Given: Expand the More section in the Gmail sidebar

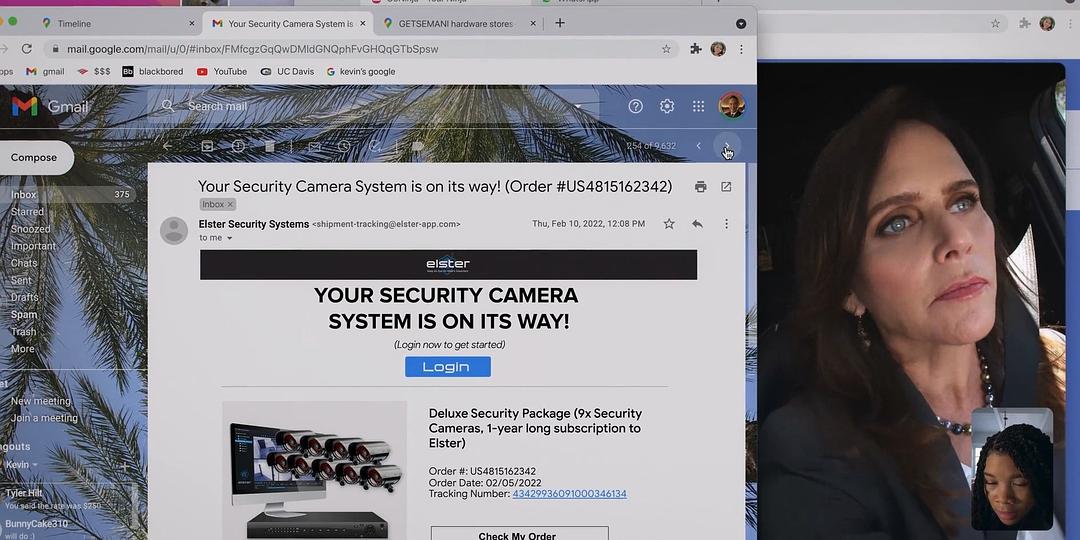Looking at the screenshot, I should pos(23,349).
